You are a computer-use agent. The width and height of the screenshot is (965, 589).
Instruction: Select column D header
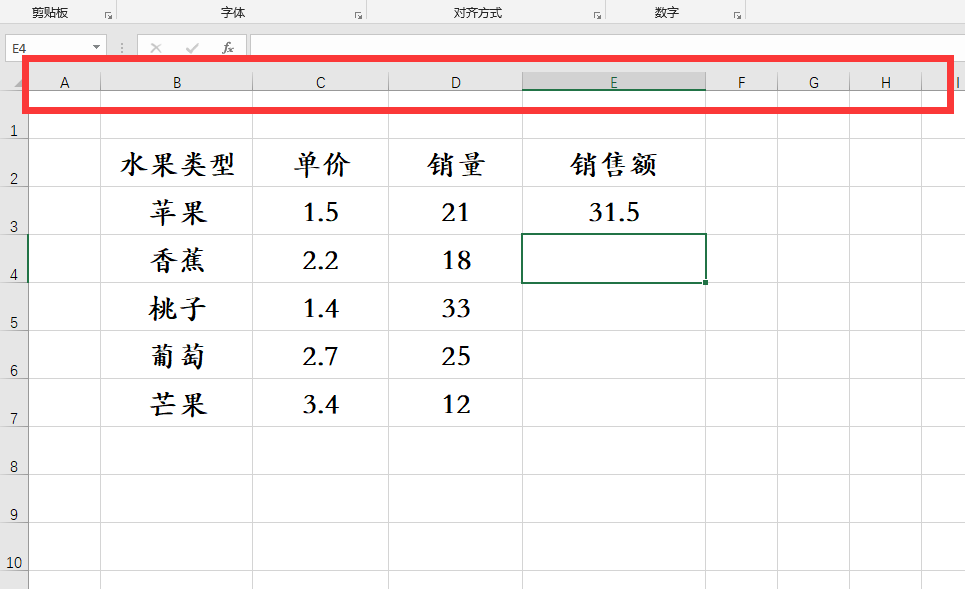[455, 82]
